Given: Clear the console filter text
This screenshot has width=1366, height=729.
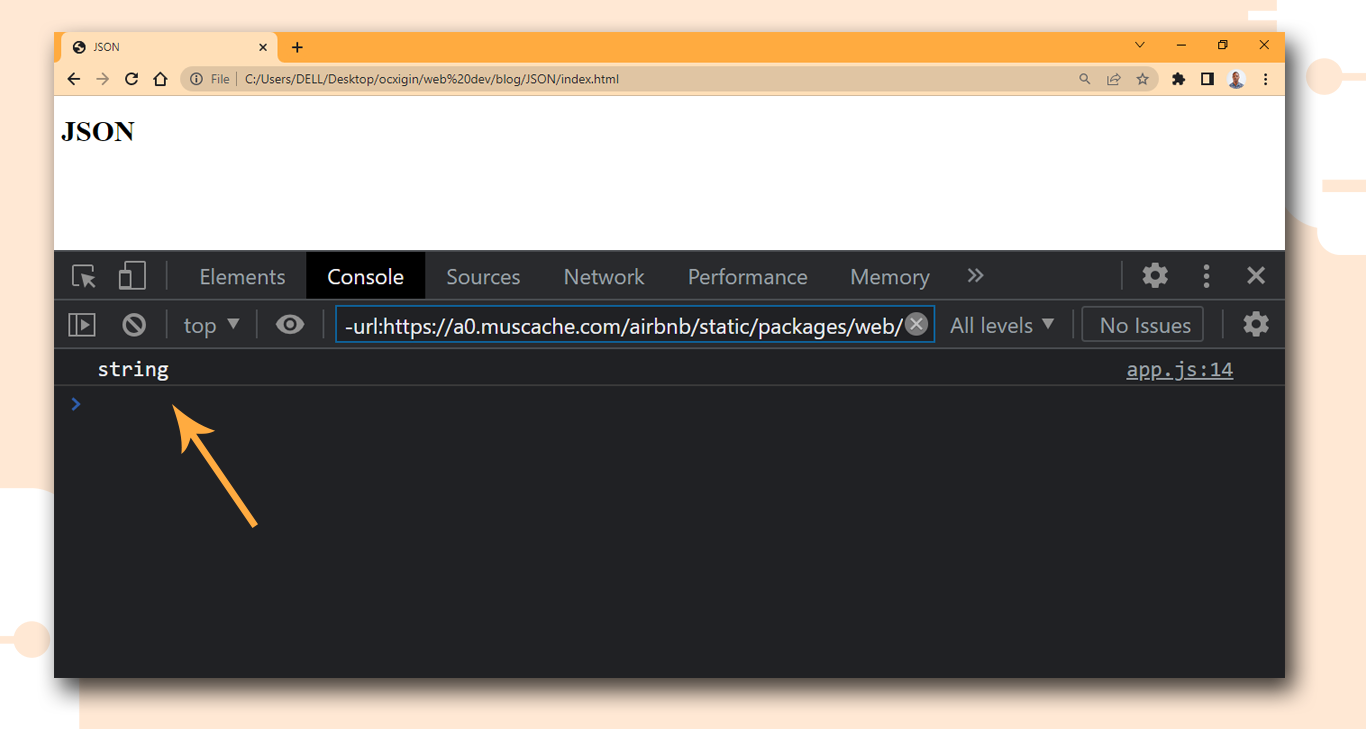Looking at the screenshot, I should pos(916,324).
